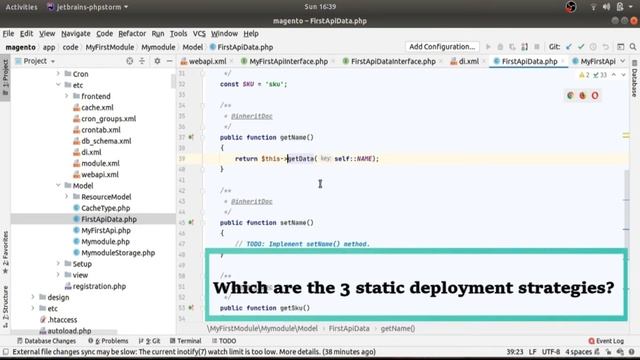Click the collapse all icon in Project panel
This screenshot has width=640, height=360.
(x=142, y=61)
